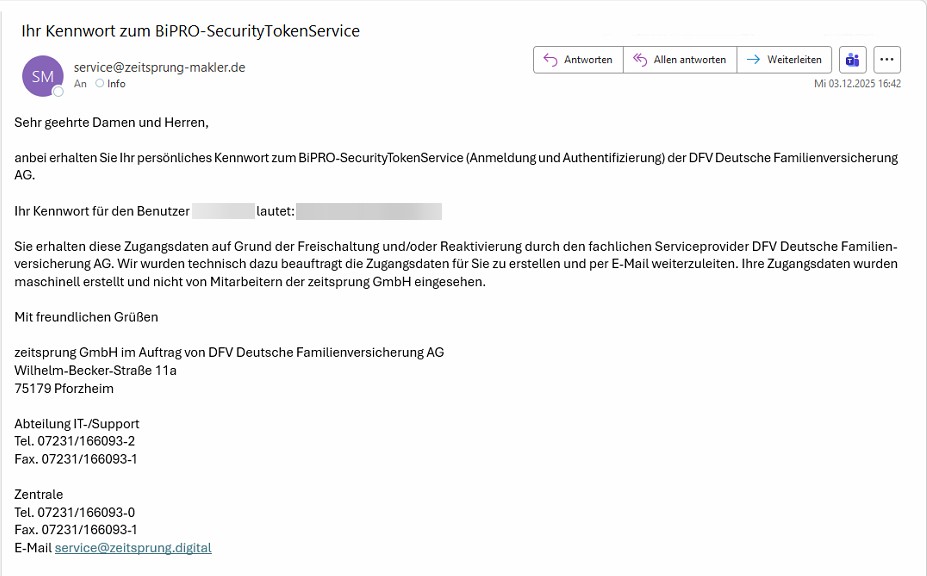
Task: Click the redacted password after lautet
Action: (369, 212)
